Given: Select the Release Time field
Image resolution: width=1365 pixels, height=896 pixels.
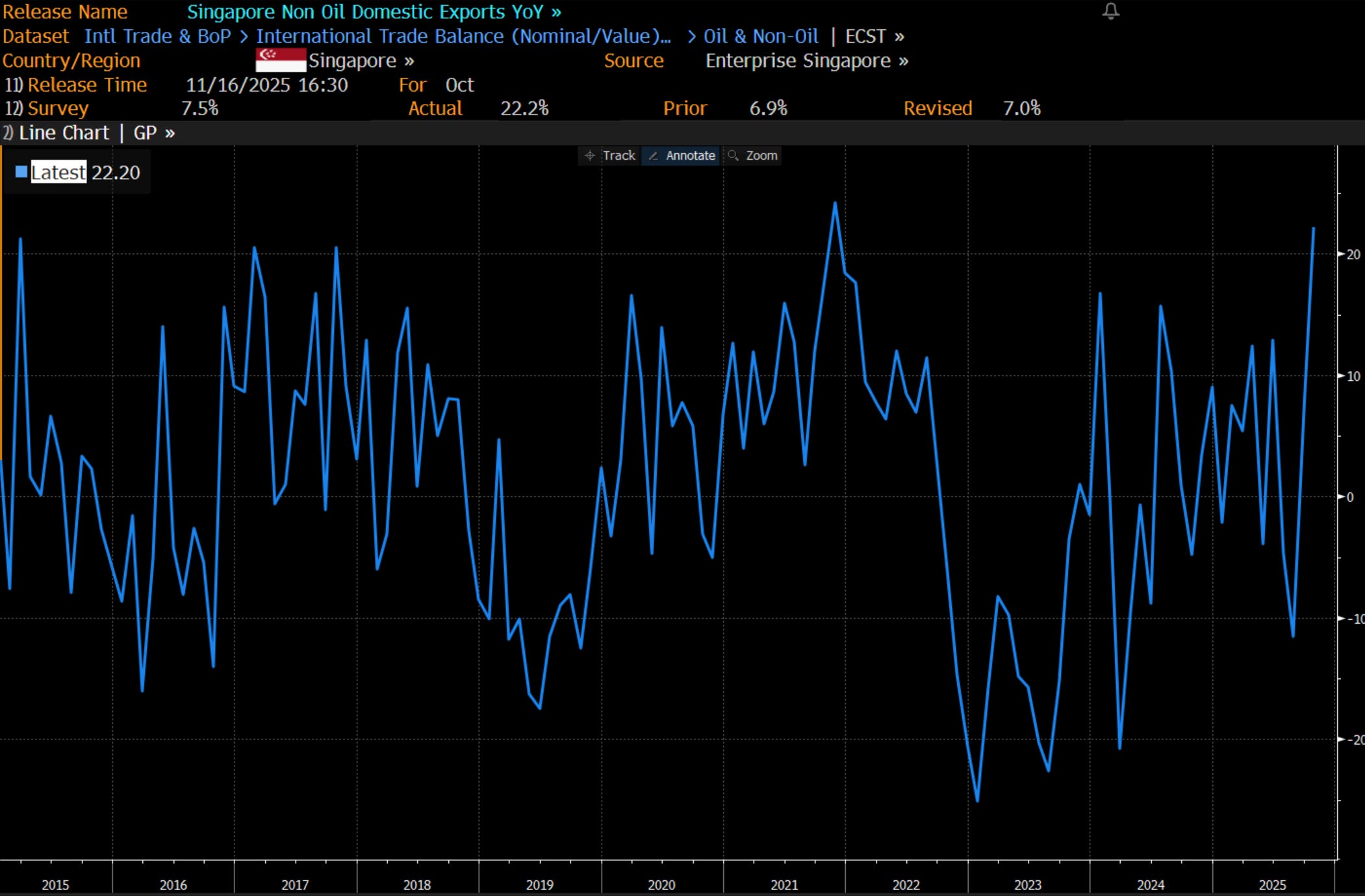Looking at the screenshot, I should [86, 85].
